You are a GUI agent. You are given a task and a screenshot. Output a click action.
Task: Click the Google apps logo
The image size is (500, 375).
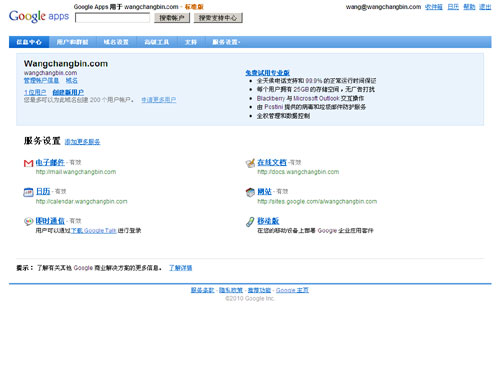pyautogui.click(x=39, y=16)
